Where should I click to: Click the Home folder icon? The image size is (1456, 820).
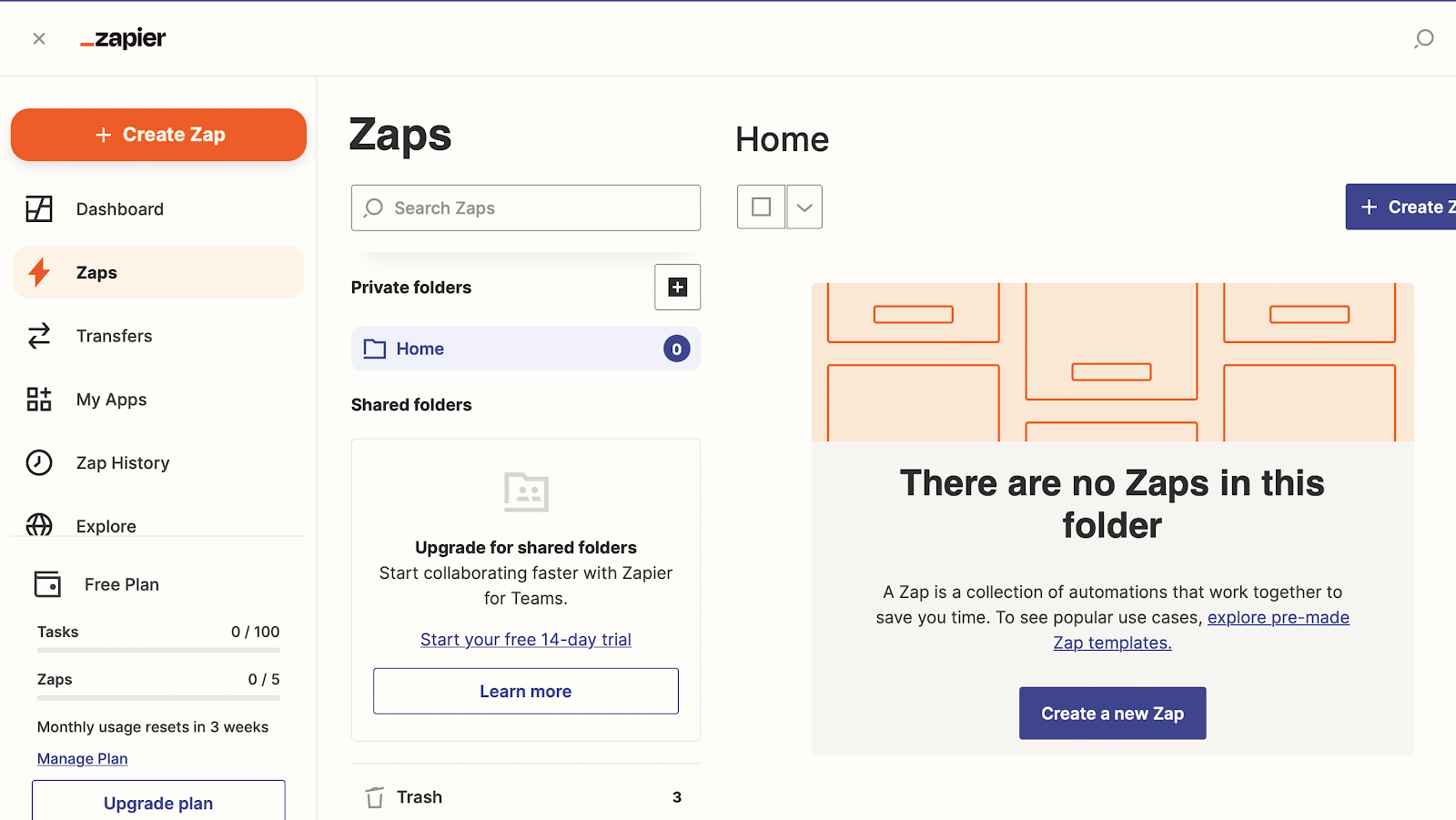pos(375,349)
